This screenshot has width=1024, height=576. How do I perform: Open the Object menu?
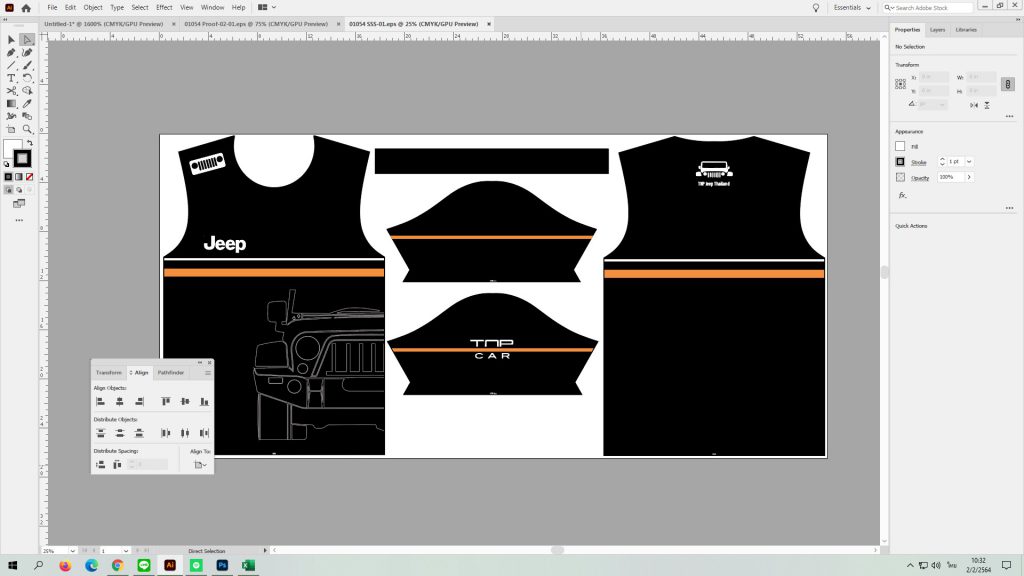(x=93, y=8)
